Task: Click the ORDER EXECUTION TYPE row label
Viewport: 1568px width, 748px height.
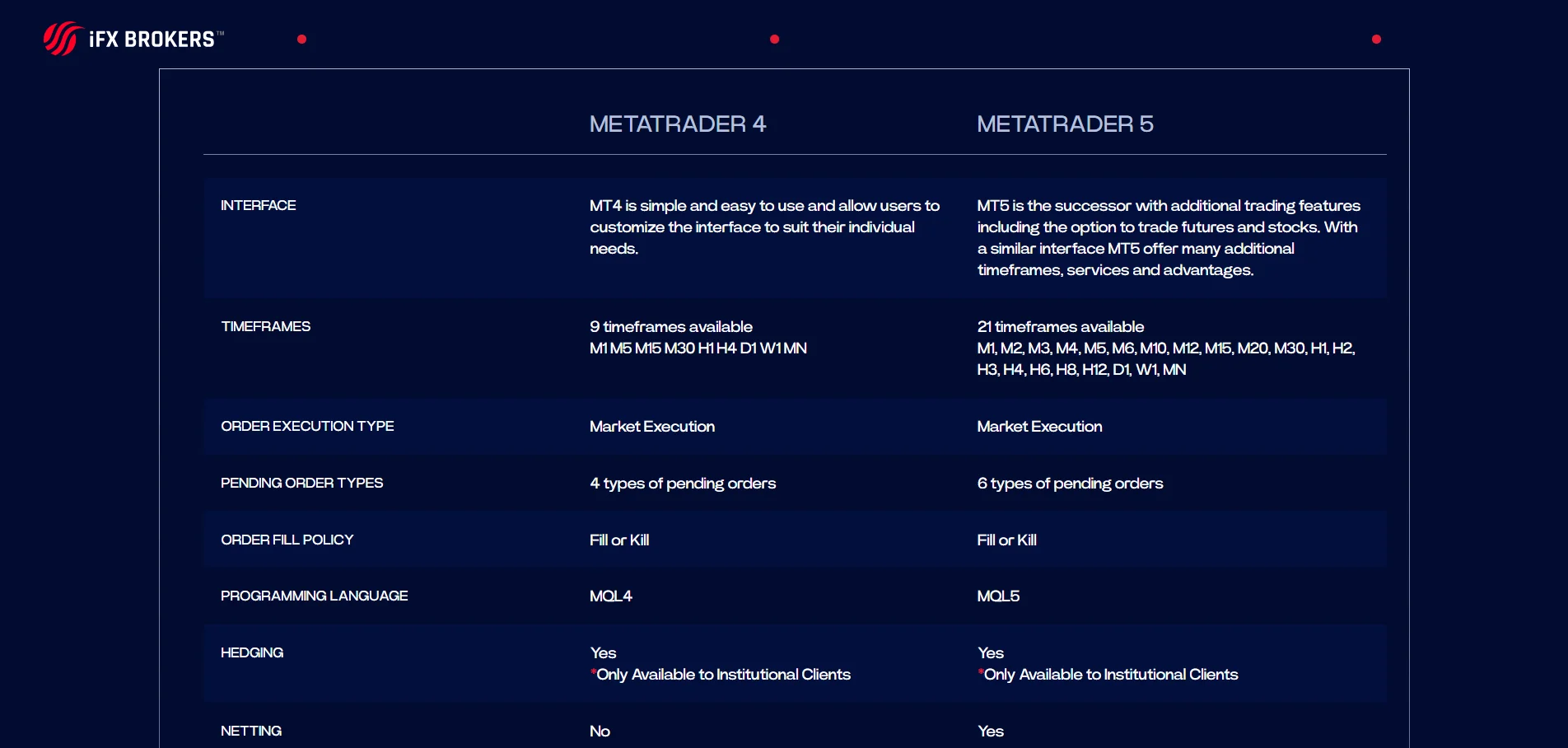Action: coord(307,426)
